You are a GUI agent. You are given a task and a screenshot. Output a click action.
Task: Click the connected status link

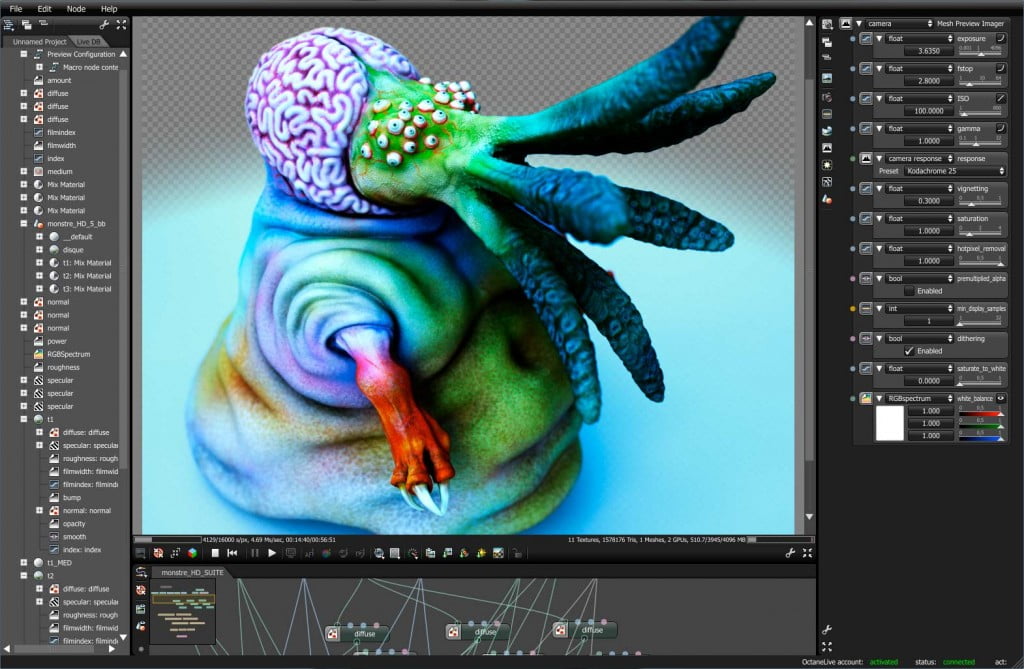pyautogui.click(x=957, y=661)
